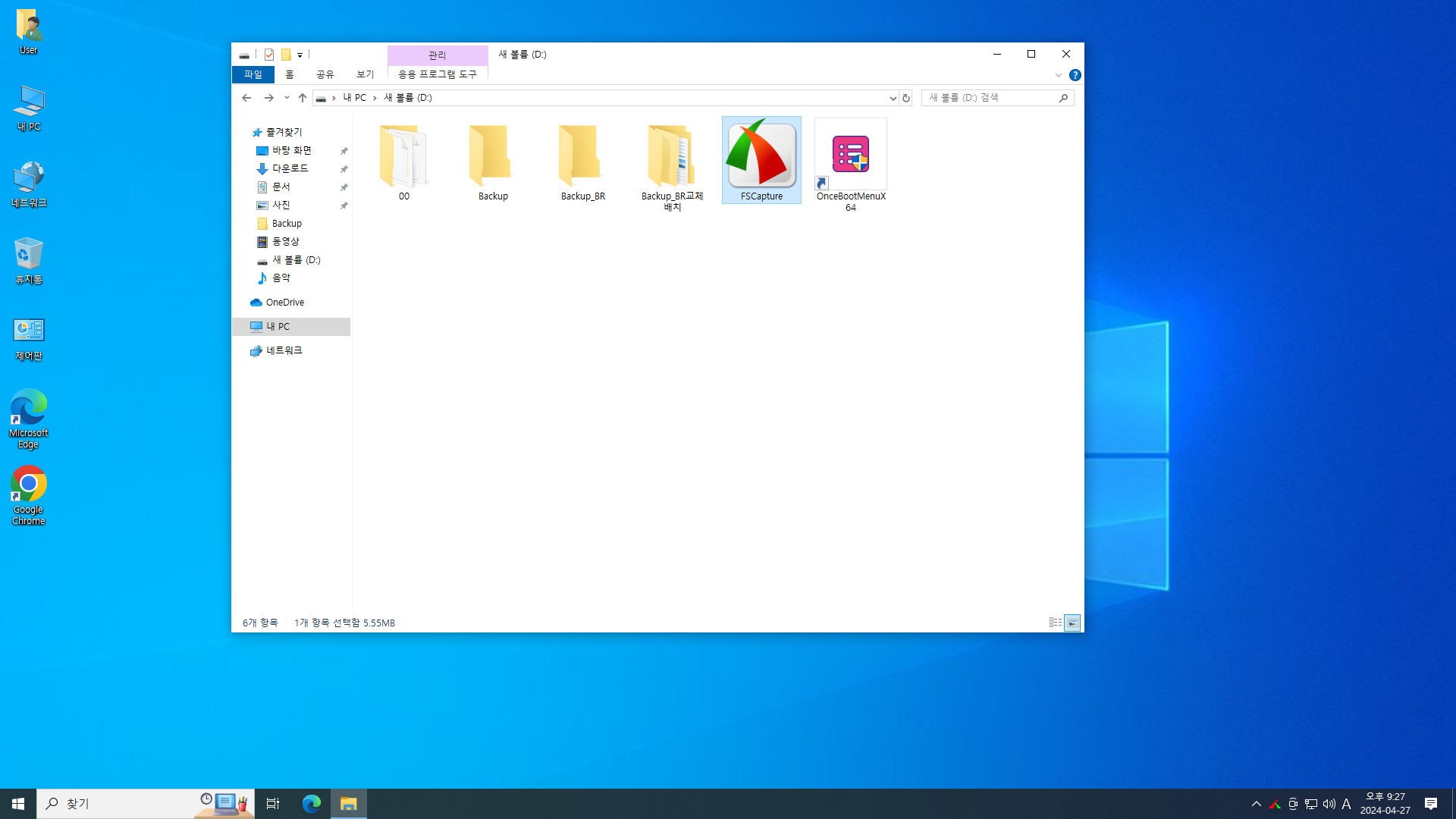Switch to details view layout

1055,623
